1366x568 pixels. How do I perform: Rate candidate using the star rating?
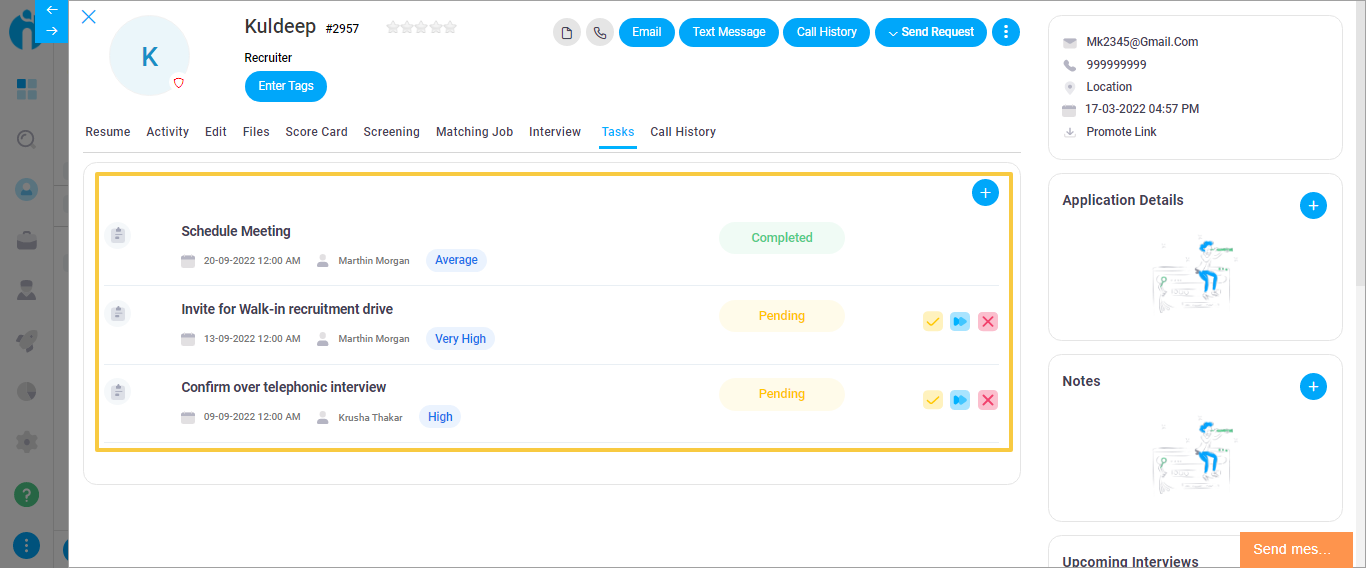pos(421,28)
